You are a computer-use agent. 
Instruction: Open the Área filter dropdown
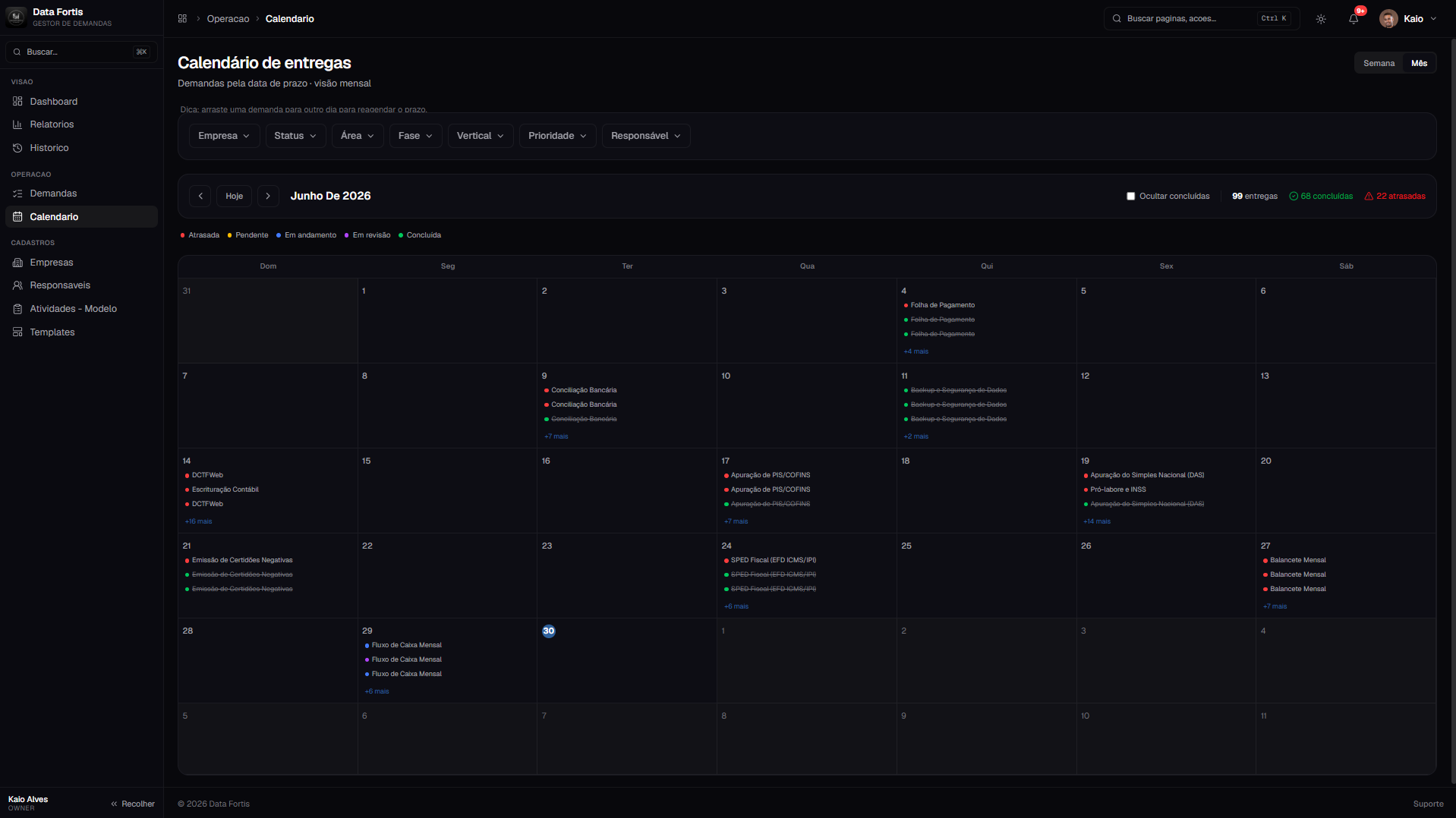(358, 136)
